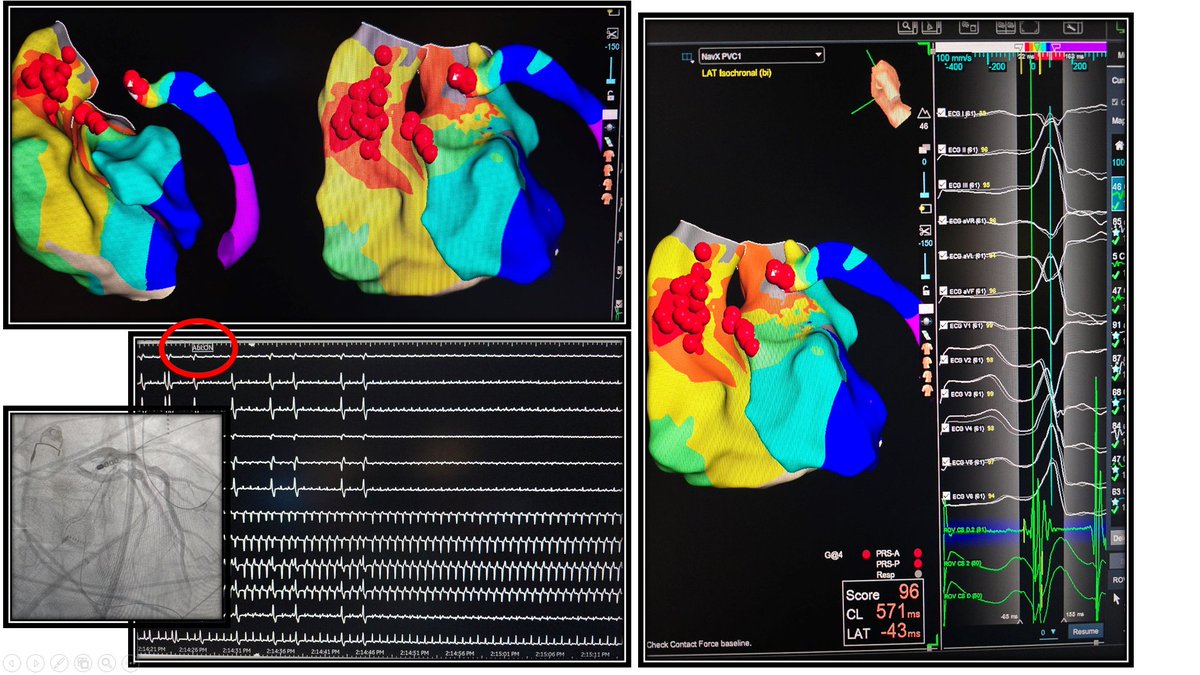
Task: Select point row 63 in the sidebar list
Action: (1119, 502)
